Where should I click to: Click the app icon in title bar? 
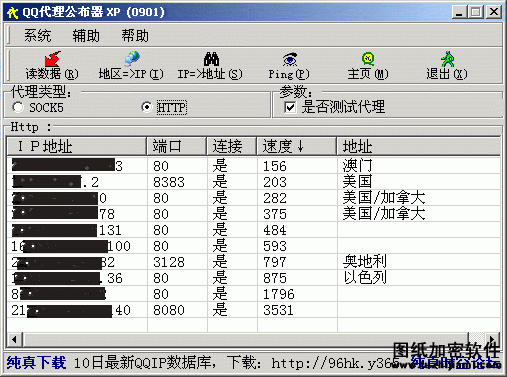(x=12, y=13)
